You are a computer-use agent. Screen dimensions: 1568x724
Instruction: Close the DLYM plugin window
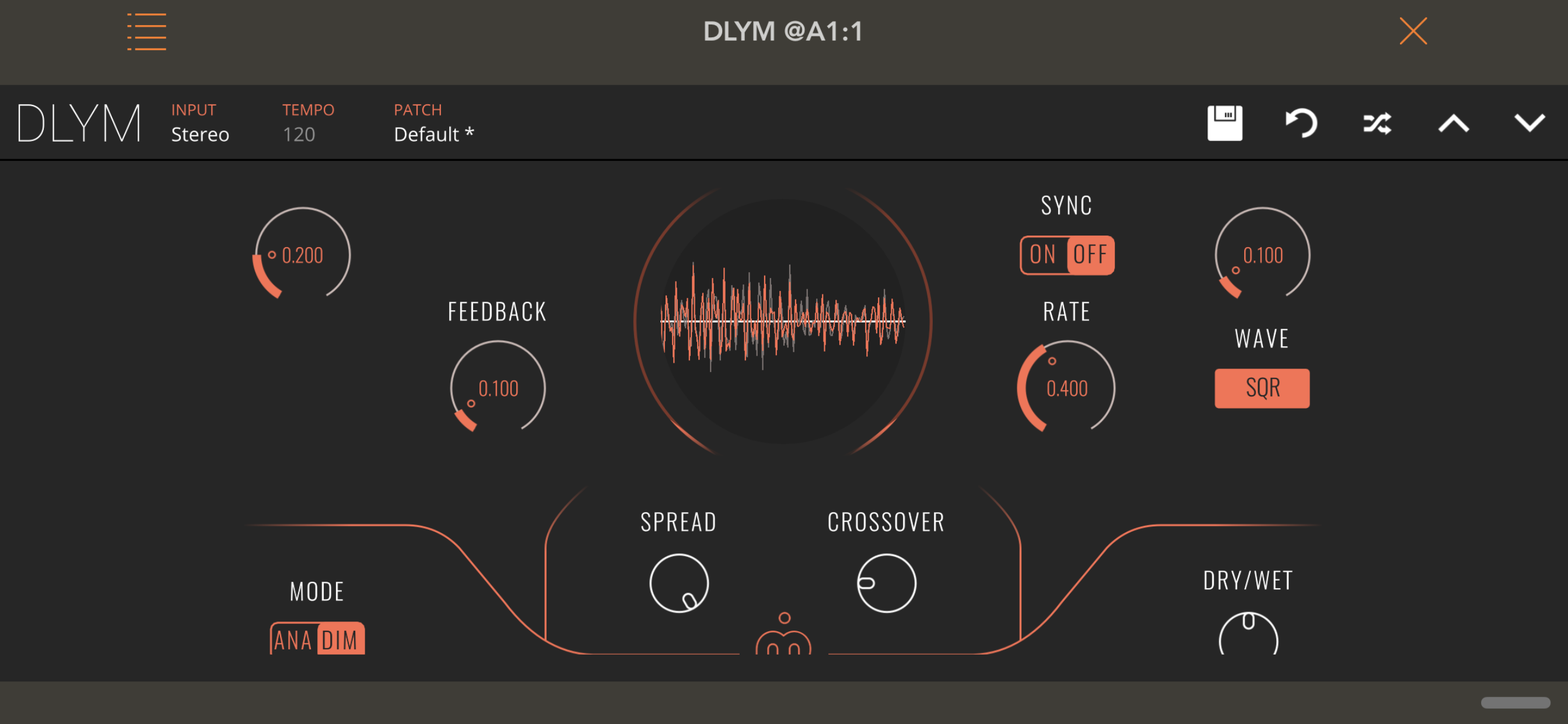point(1413,31)
